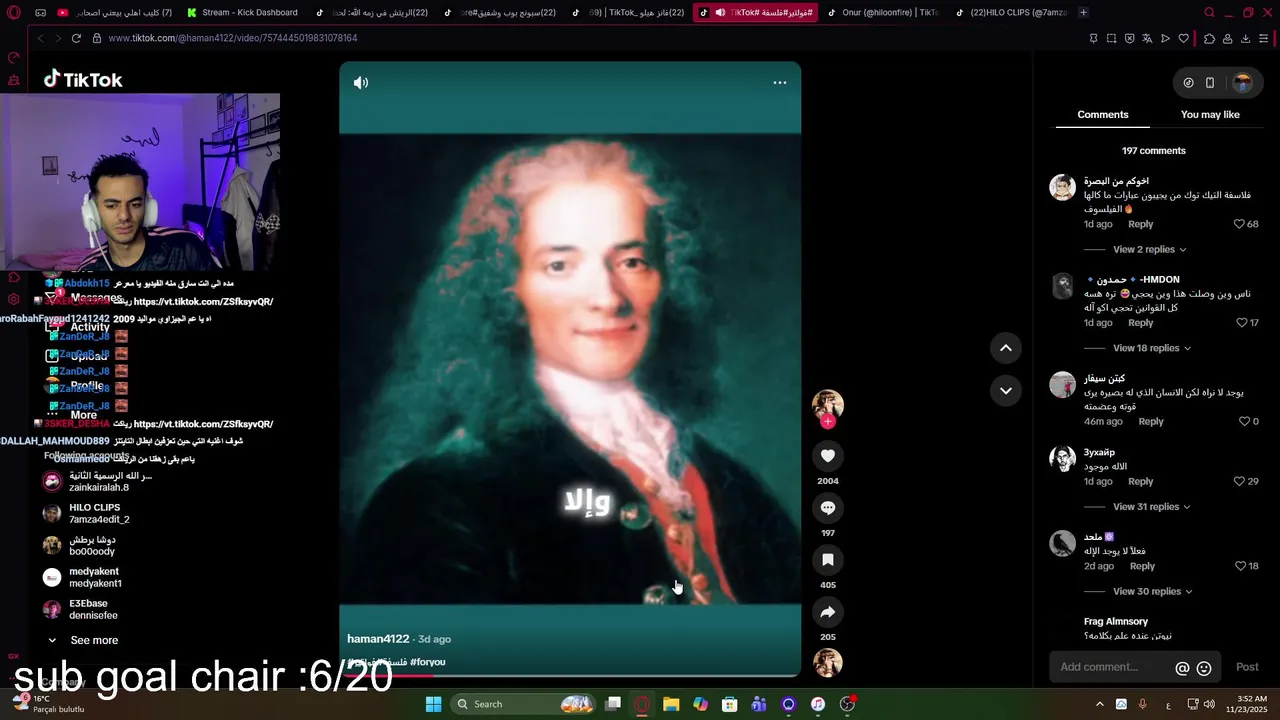This screenshot has width=1280, height=720.
Task: Reply to Зухайр comment
Action: (1140, 482)
